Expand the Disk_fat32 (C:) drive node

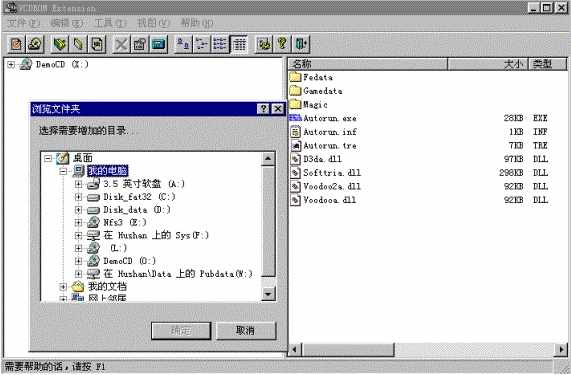click(x=78, y=197)
